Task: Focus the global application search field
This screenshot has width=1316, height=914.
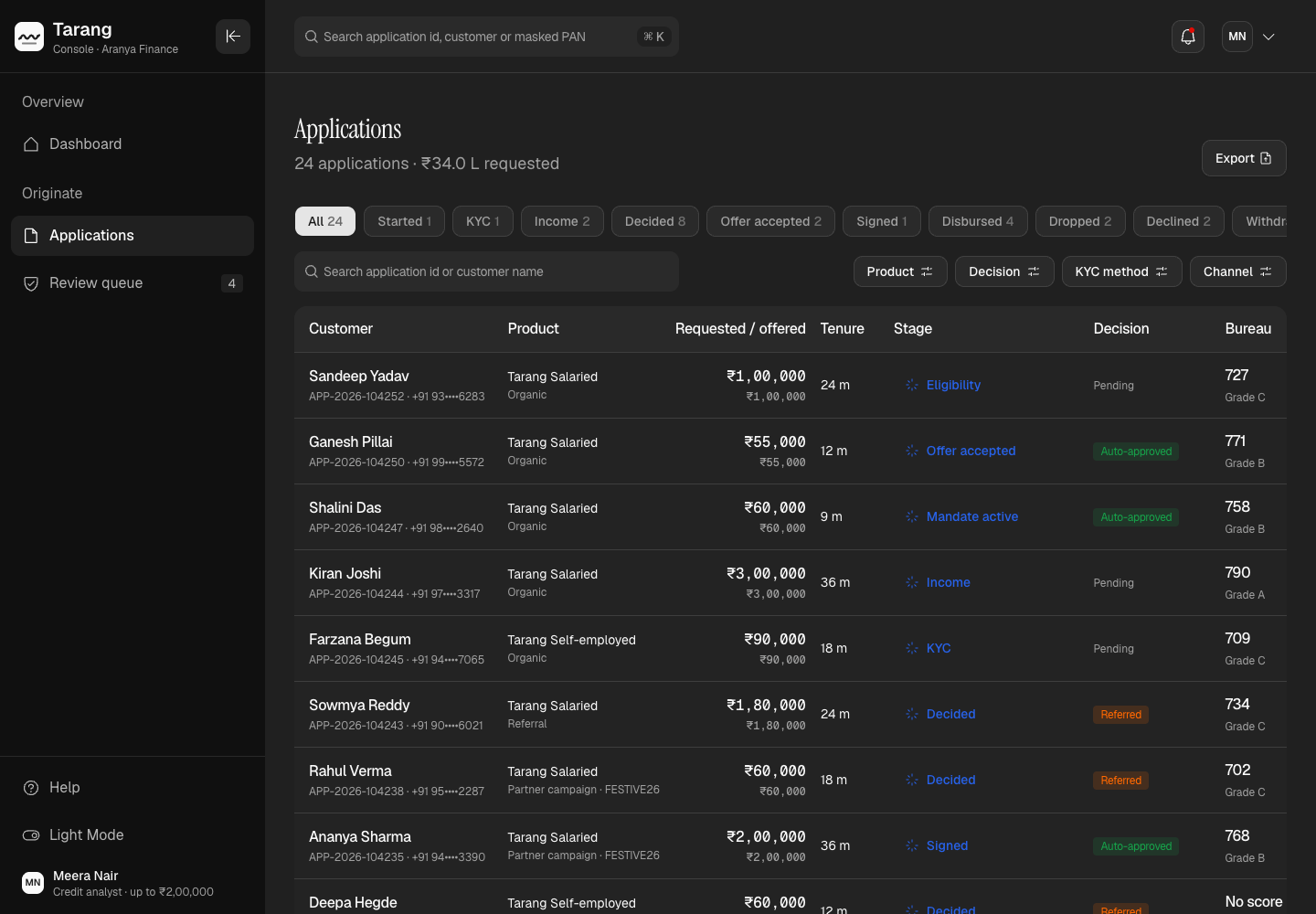Action: (x=486, y=37)
